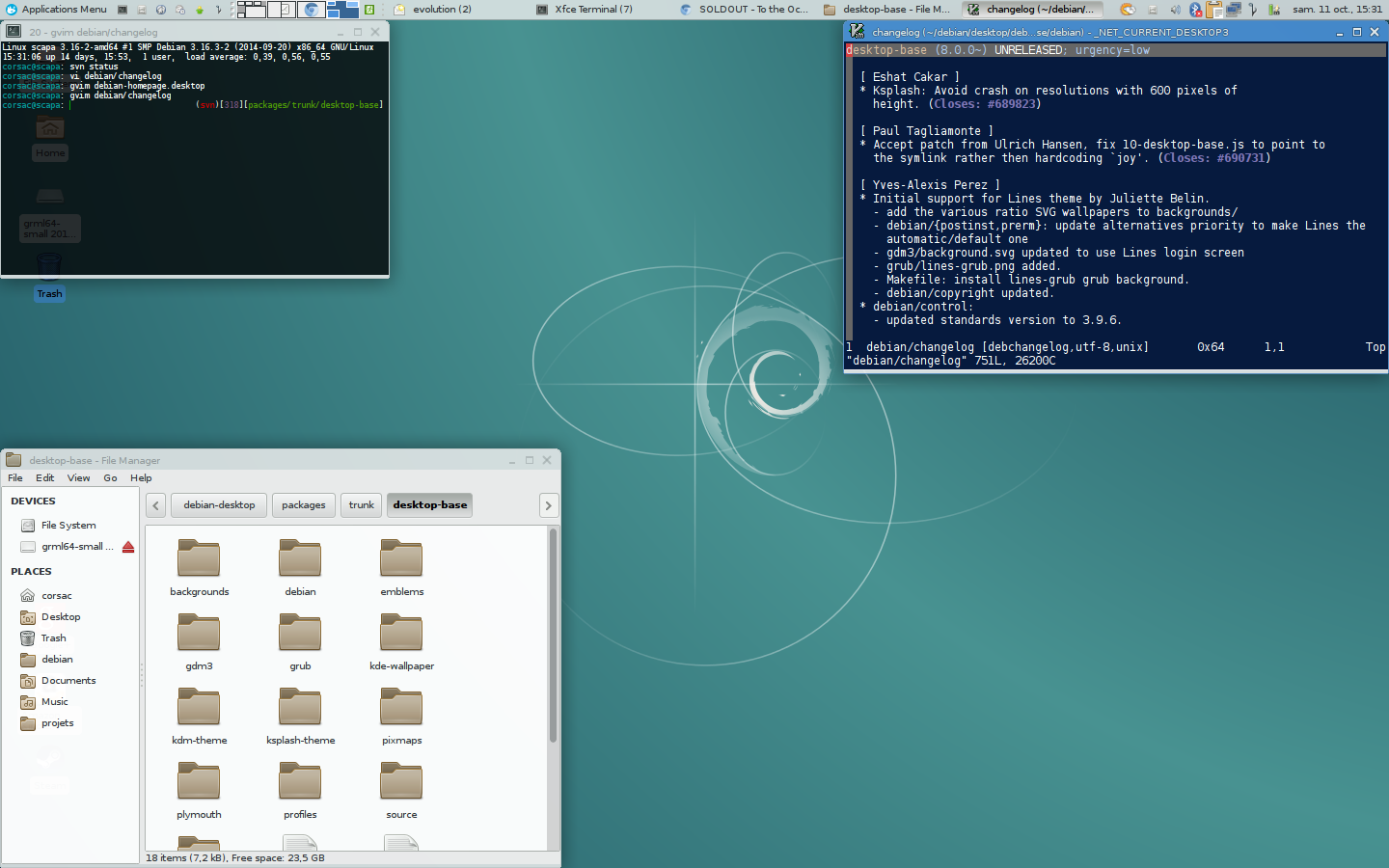This screenshot has height=868, width=1389.
Task: Select the backgrounds folder icon
Action: [199, 558]
